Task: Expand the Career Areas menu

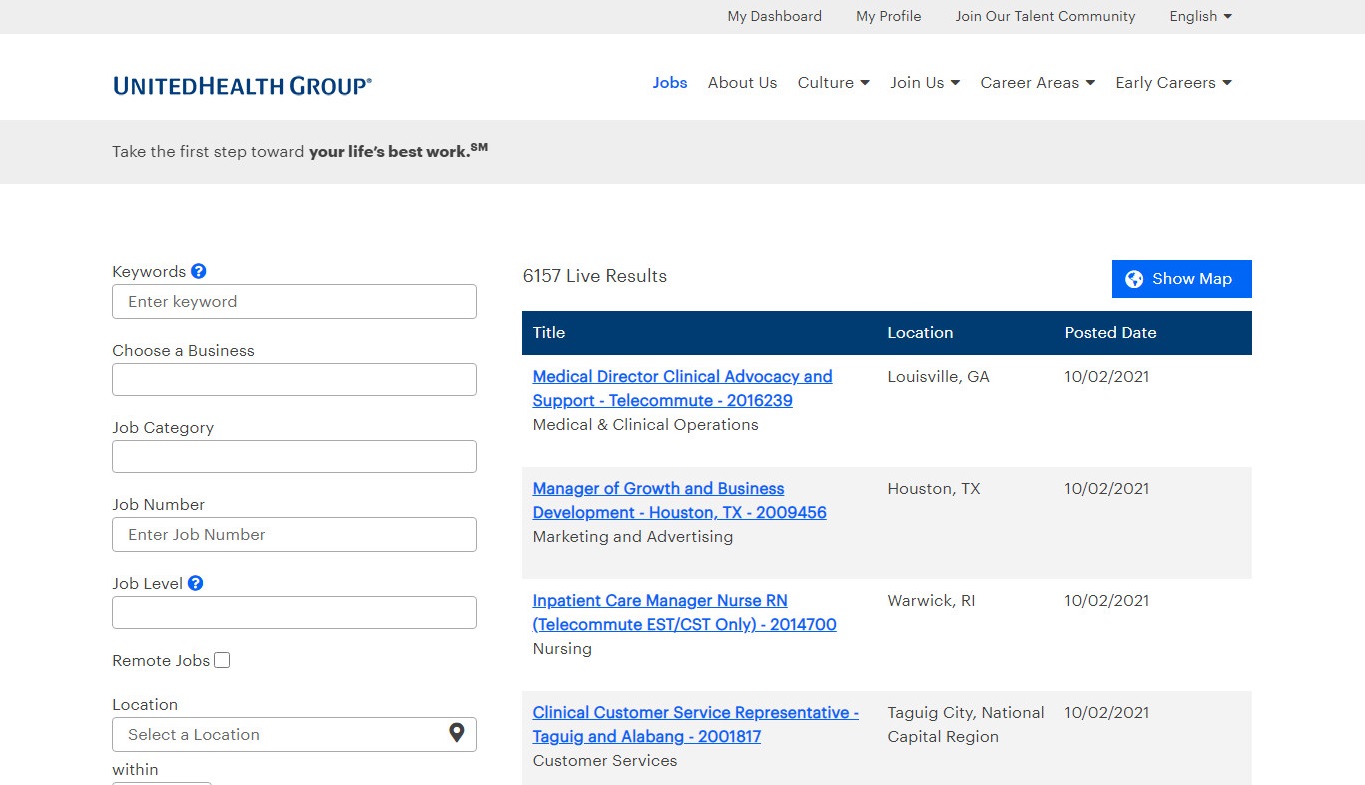Action: click(x=1037, y=83)
